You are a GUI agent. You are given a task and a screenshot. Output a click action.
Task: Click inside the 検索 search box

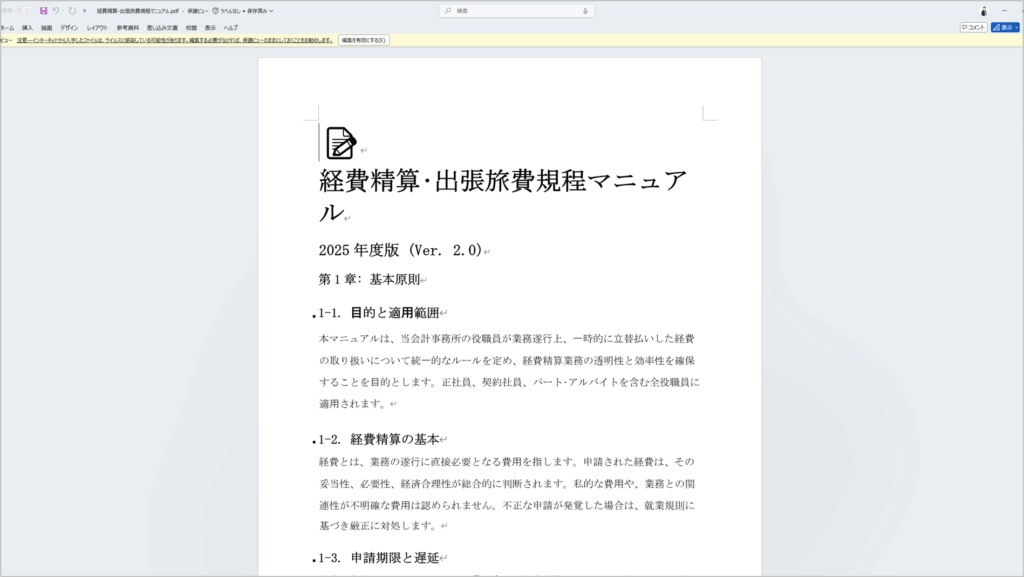coord(516,10)
